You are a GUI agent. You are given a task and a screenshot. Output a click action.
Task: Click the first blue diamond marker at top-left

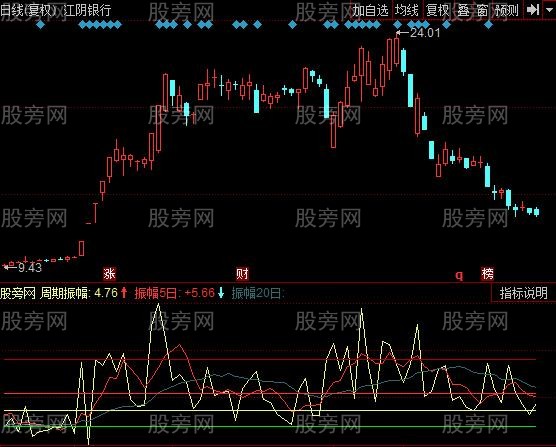[x=40, y=24]
